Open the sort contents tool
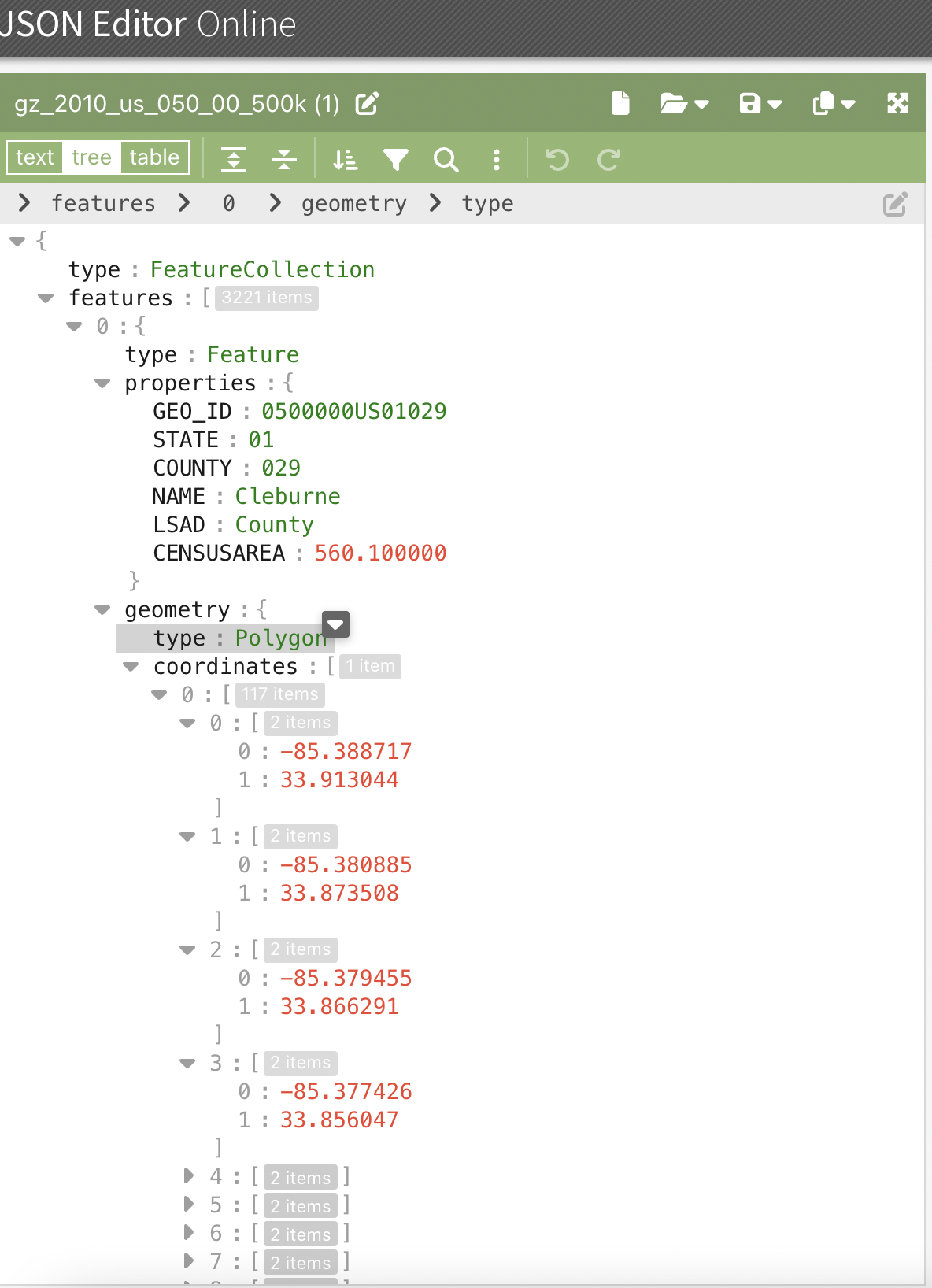932x1288 pixels. [345, 160]
